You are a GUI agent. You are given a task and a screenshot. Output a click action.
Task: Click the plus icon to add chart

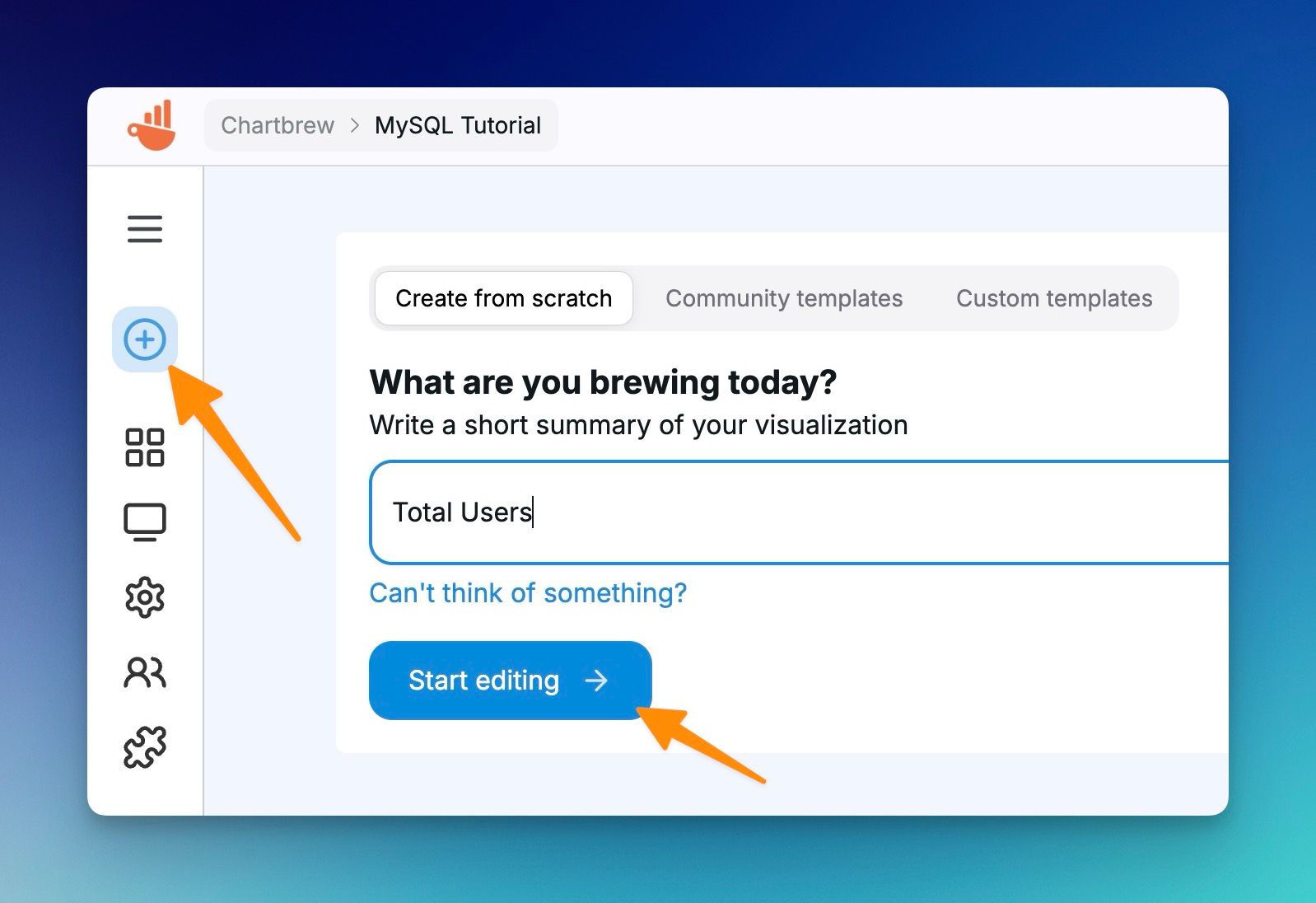point(145,339)
